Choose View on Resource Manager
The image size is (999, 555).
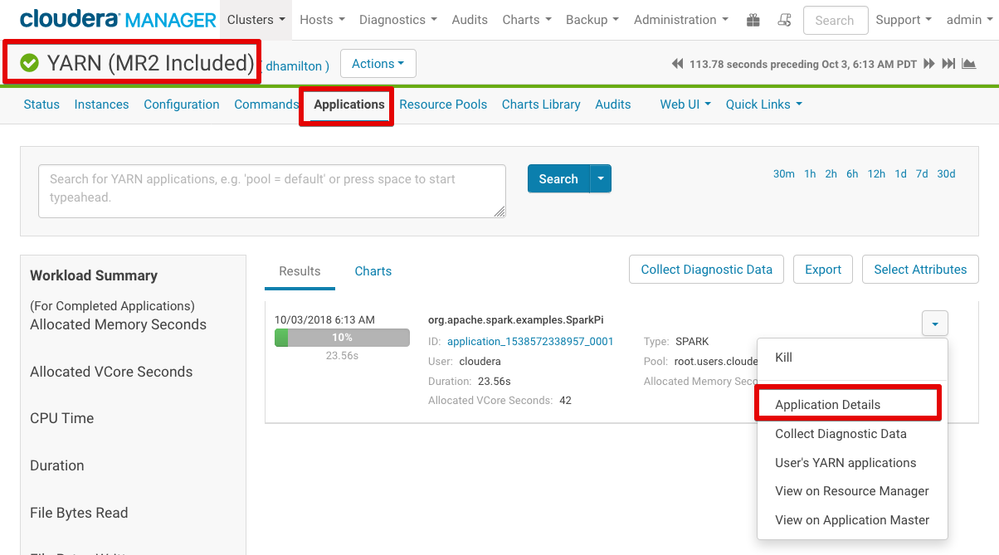tap(852, 491)
